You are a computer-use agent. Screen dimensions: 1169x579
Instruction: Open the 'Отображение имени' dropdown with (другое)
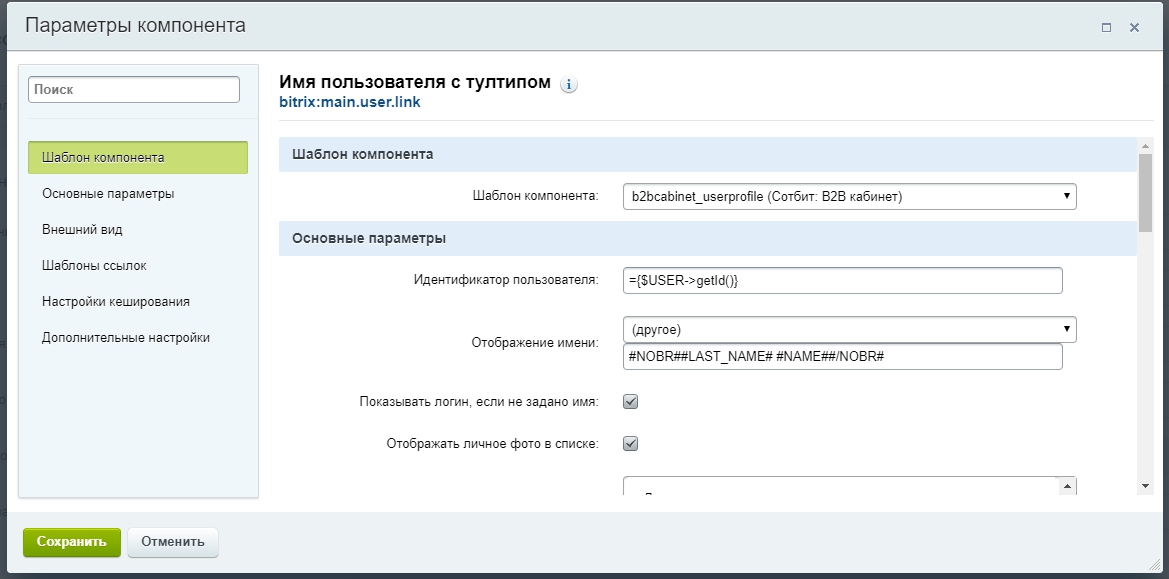849,329
